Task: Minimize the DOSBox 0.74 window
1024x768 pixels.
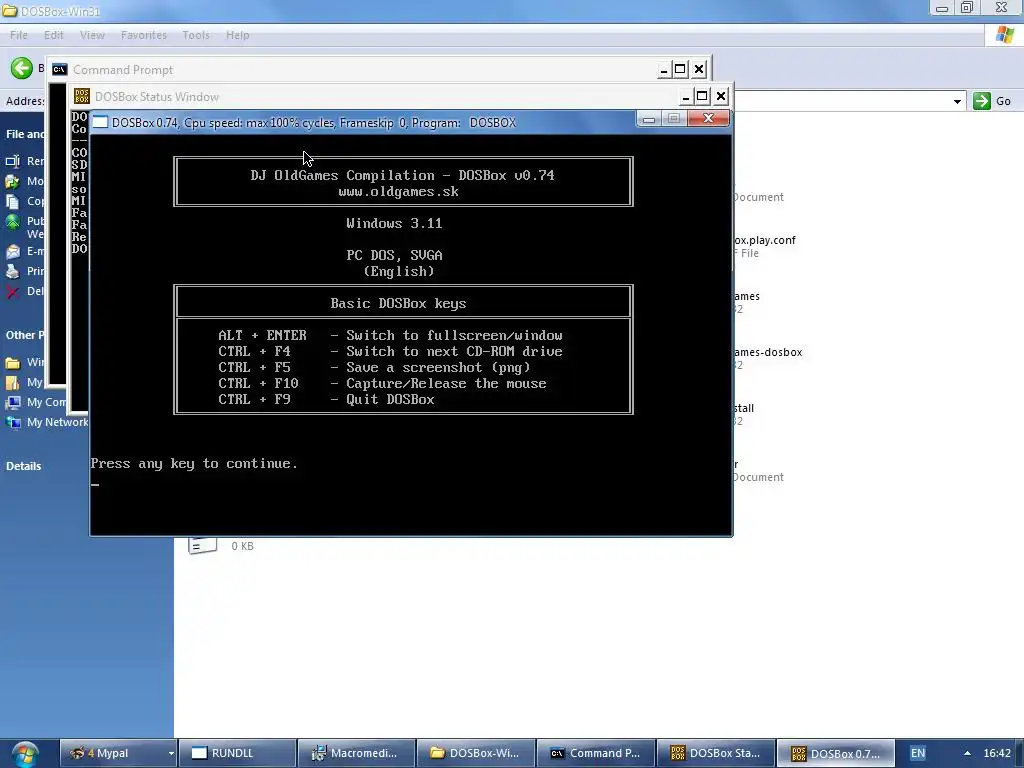Action: click(x=648, y=118)
